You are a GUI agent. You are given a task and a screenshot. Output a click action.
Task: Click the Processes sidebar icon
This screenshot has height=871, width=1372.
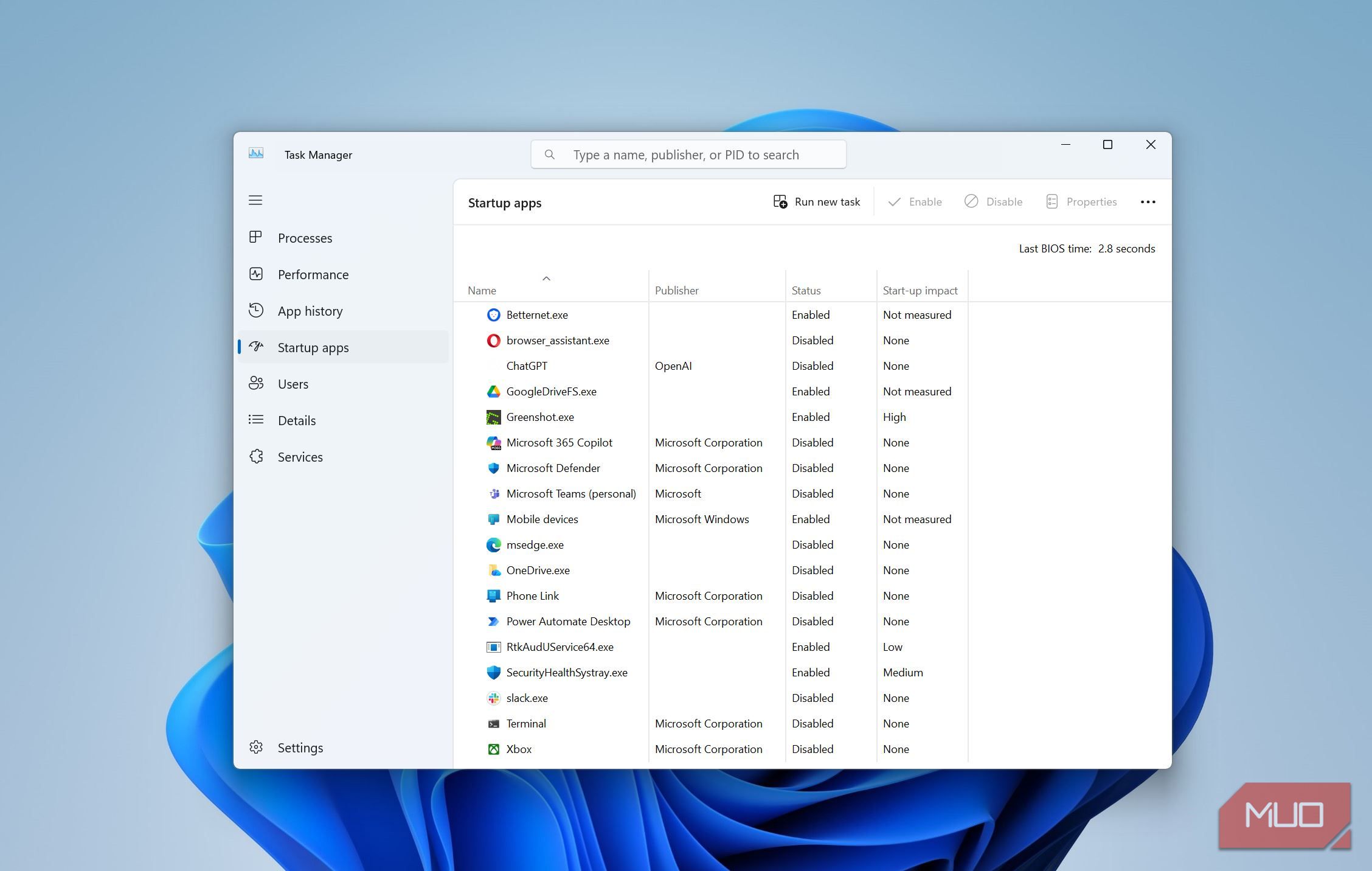click(255, 237)
